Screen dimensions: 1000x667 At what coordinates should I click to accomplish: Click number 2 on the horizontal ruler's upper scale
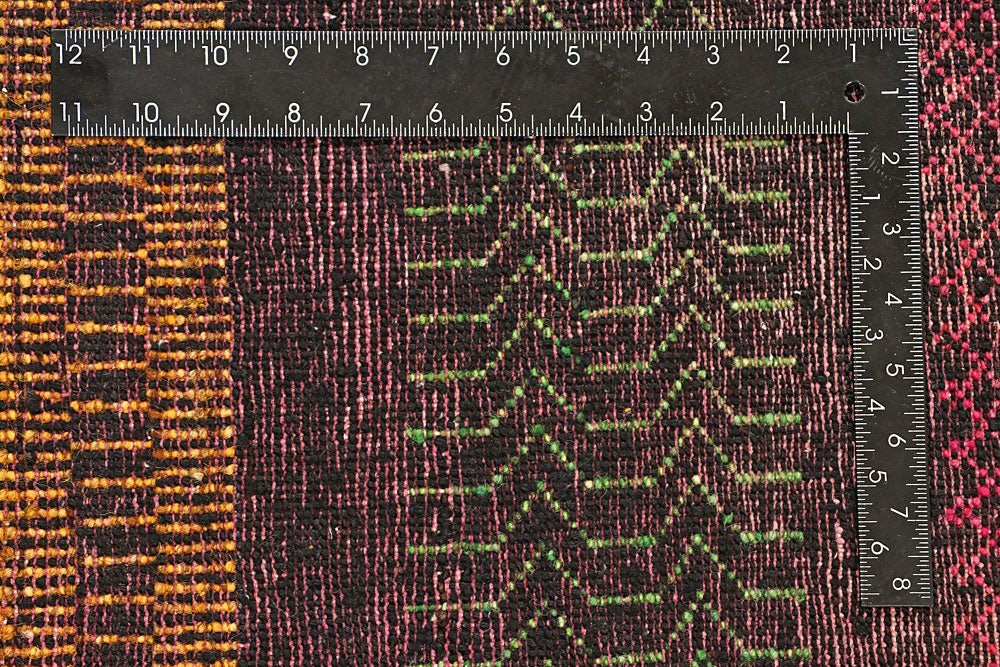click(782, 56)
